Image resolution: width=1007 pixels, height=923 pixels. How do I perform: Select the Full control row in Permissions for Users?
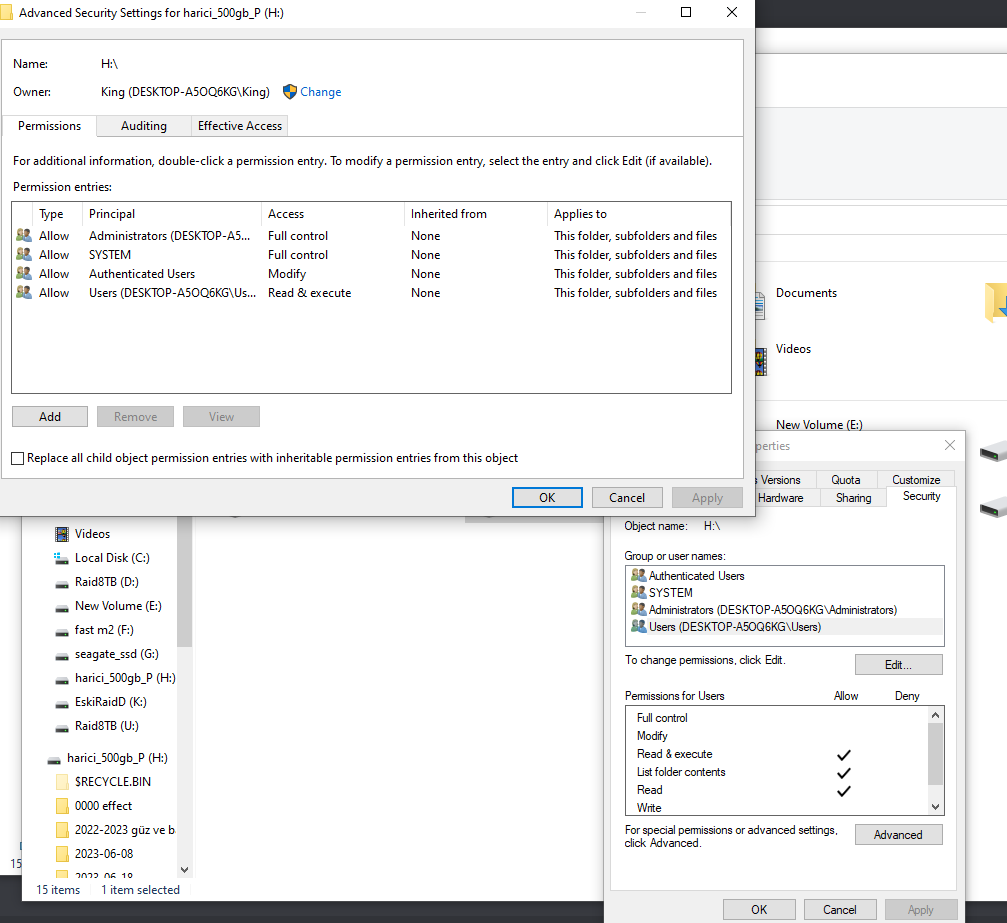pyautogui.click(x=777, y=717)
